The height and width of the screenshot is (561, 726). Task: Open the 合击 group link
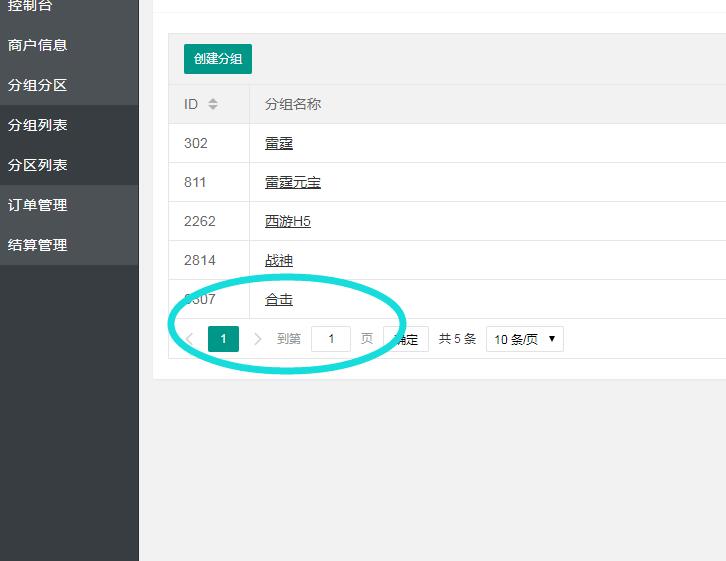coord(279,299)
